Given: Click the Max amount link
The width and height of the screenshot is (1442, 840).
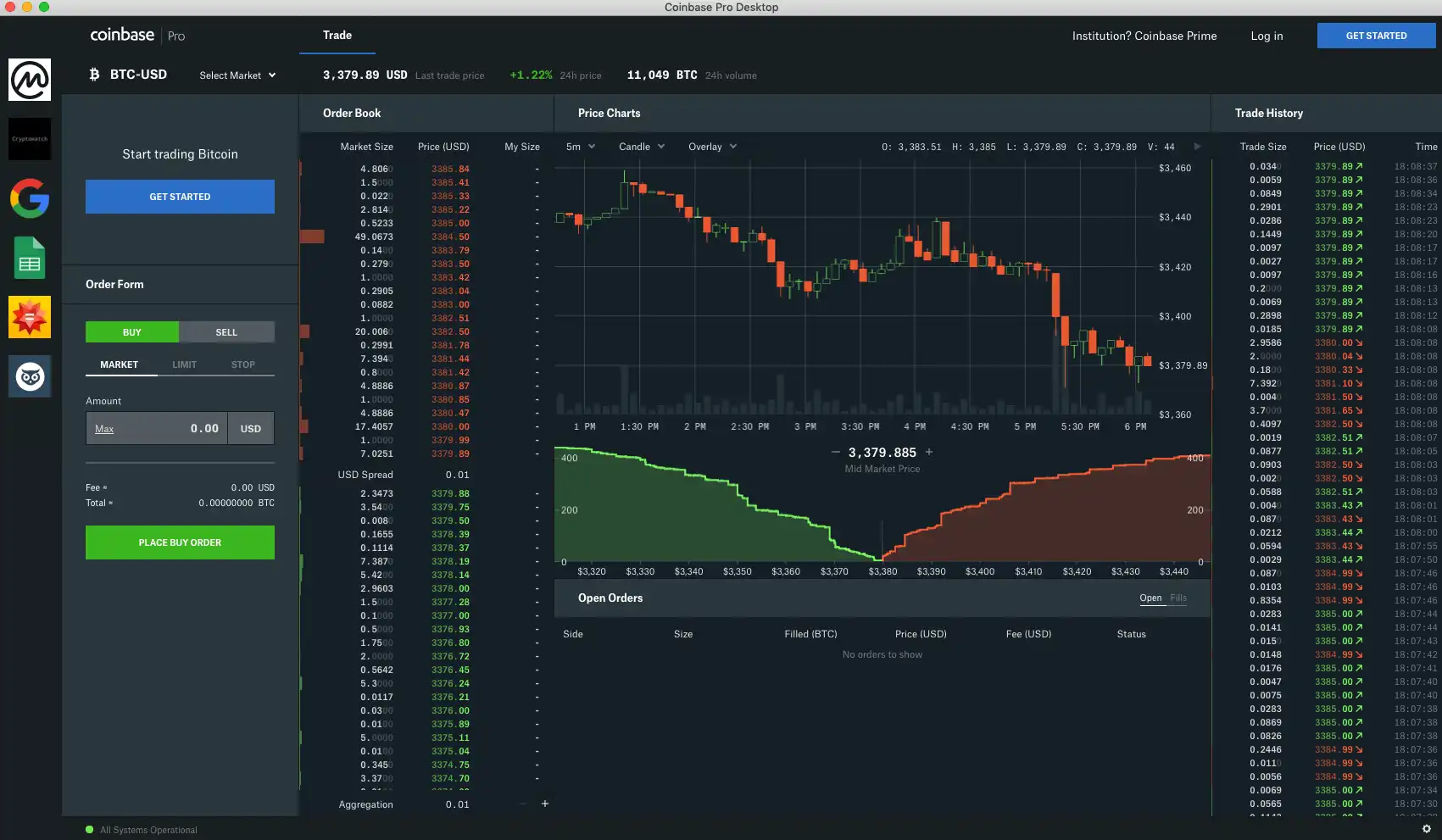Looking at the screenshot, I should coord(104,429).
